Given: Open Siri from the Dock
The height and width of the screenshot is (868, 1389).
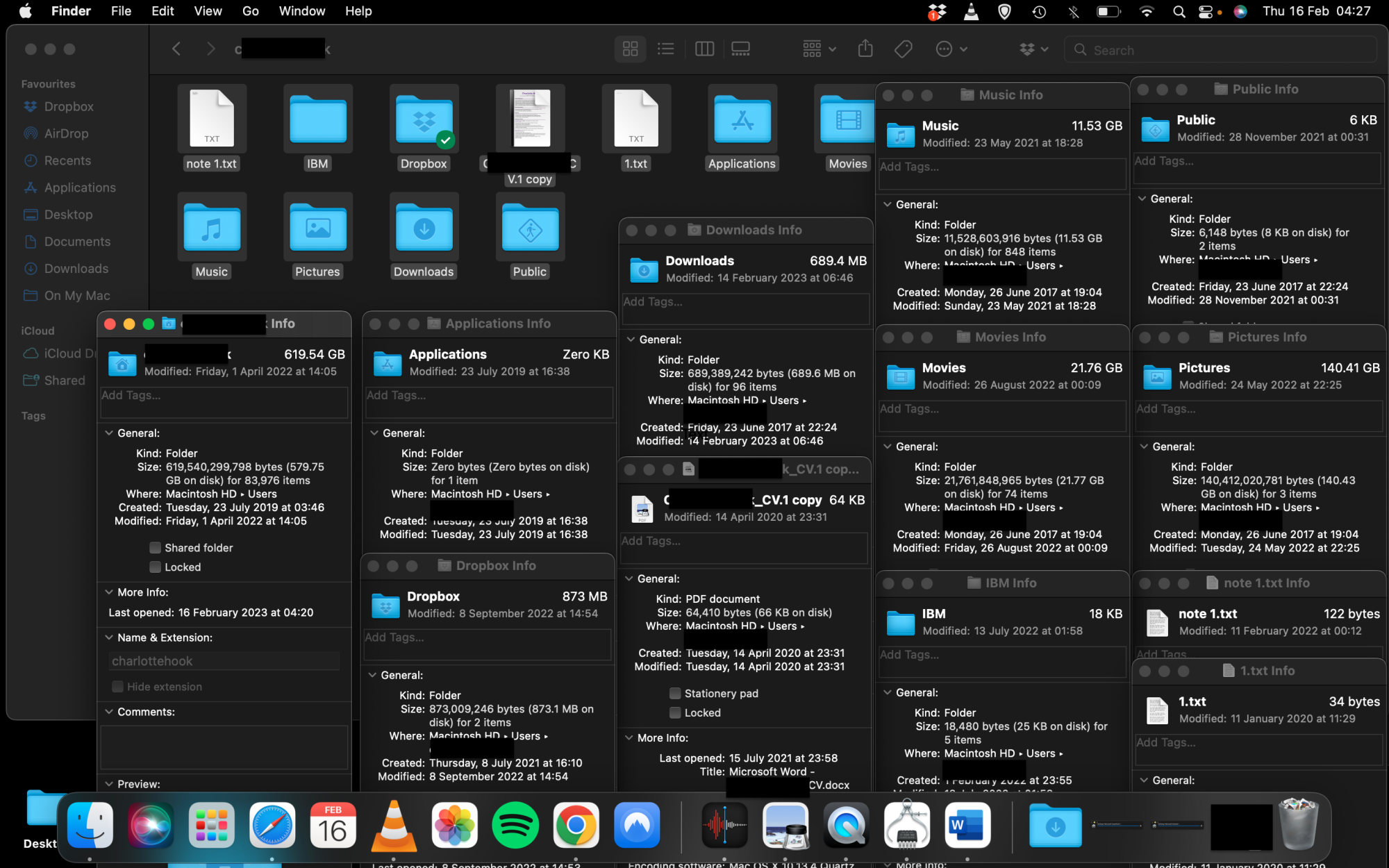Looking at the screenshot, I should [x=151, y=825].
